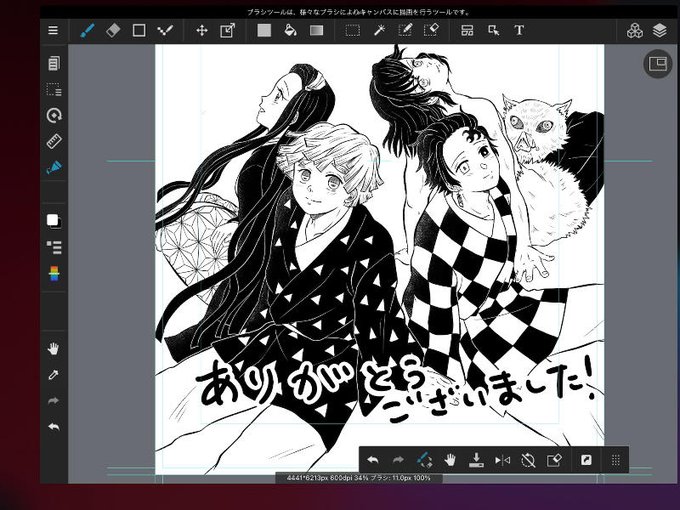This screenshot has width=680, height=510.
Task: Select the Hand tool in floating bar
Action: (x=450, y=460)
